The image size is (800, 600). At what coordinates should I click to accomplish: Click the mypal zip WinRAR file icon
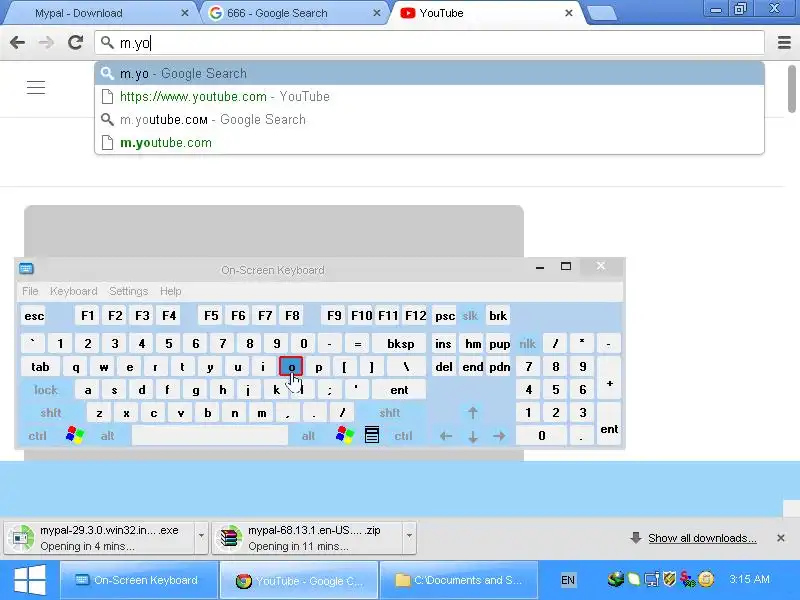230,538
